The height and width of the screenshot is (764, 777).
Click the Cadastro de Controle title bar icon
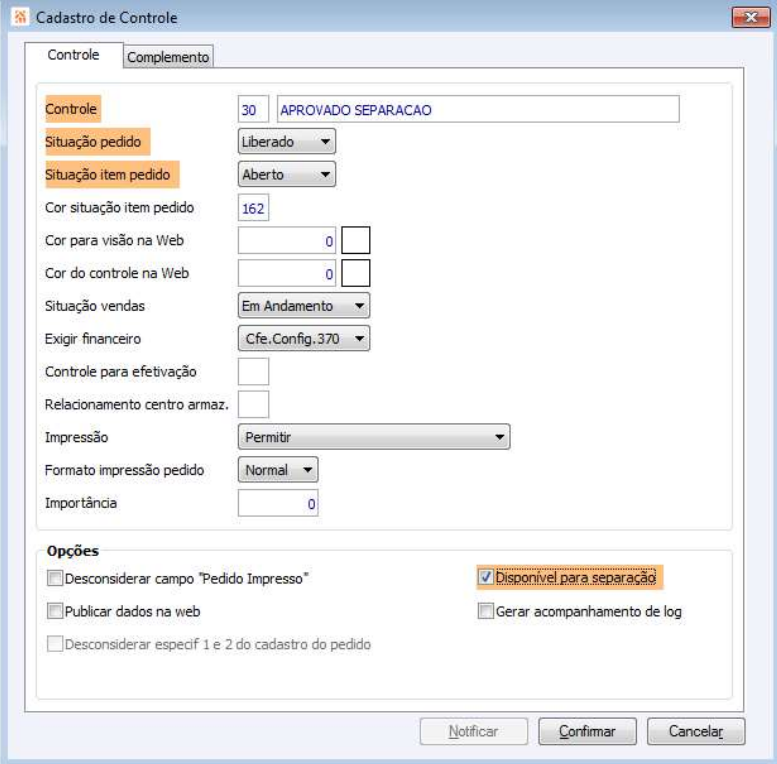[20, 17]
